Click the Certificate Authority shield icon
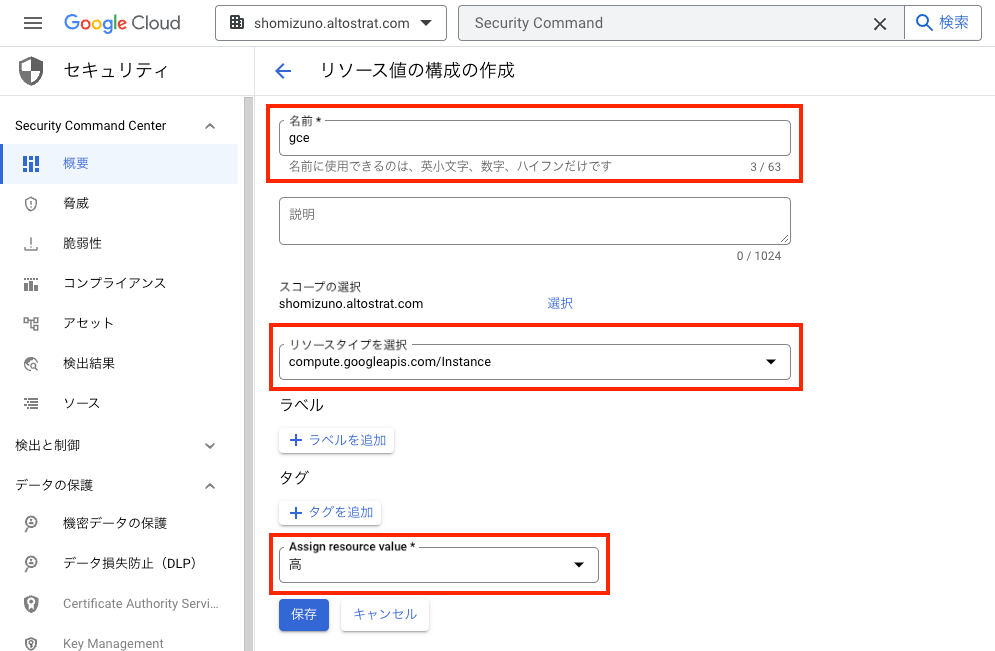The image size is (995, 651). click(31, 604)
